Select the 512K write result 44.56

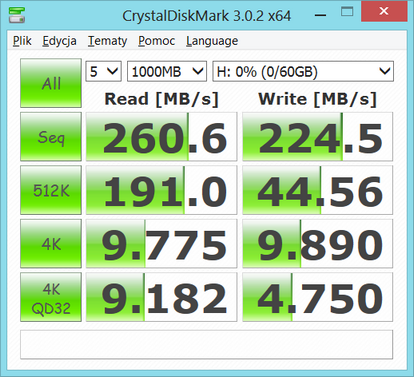click(317, 190)
